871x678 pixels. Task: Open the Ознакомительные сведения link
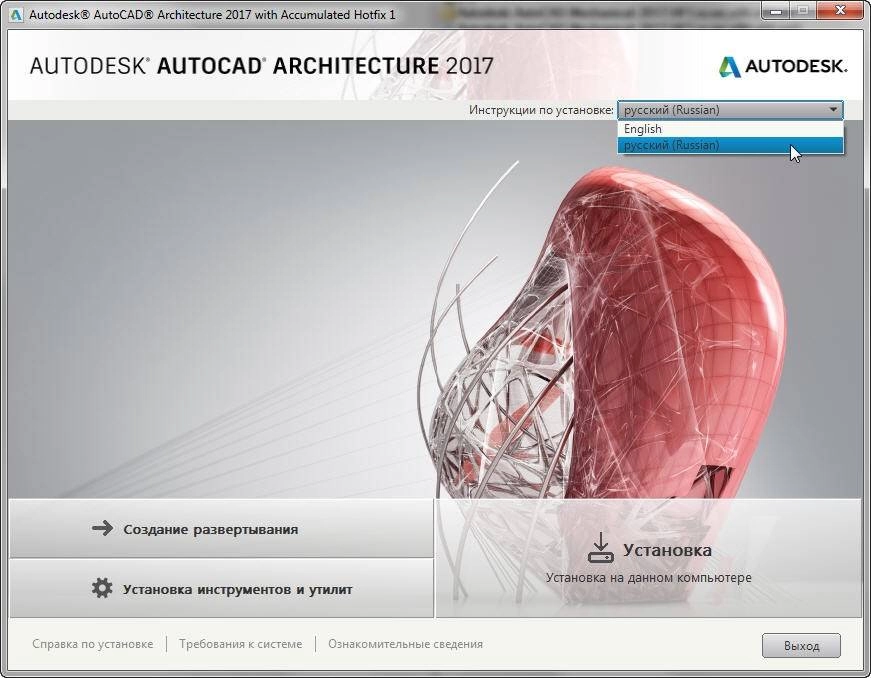[406, 644]
